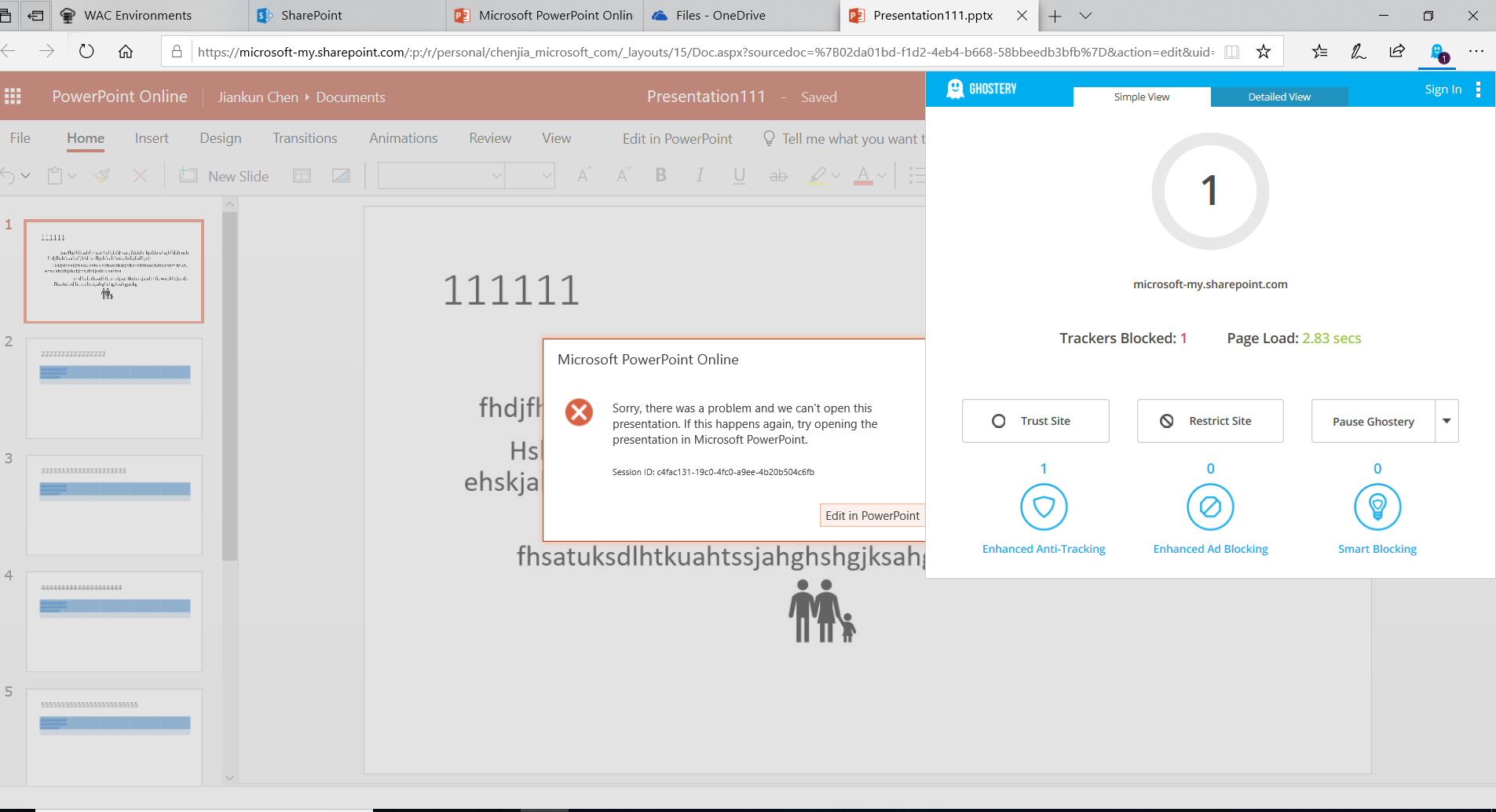Open the File menu
This screenshot has width=1496, height=812.
tap(20, 138)
